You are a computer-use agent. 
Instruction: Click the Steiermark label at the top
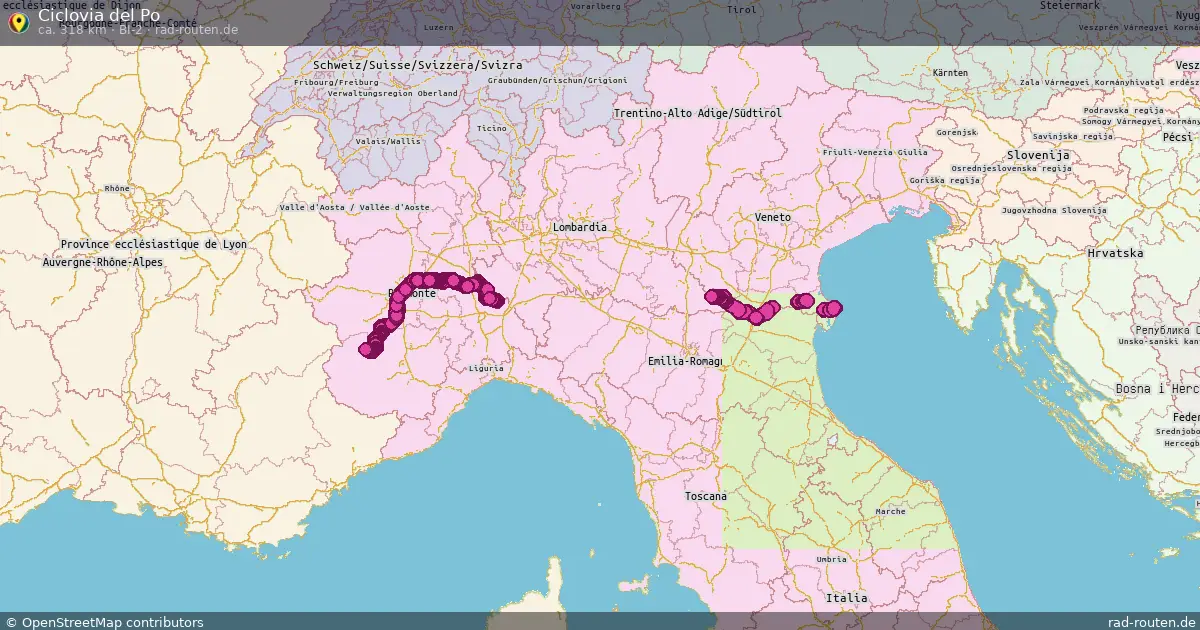pyautogui.click(x=1070, y=5)
